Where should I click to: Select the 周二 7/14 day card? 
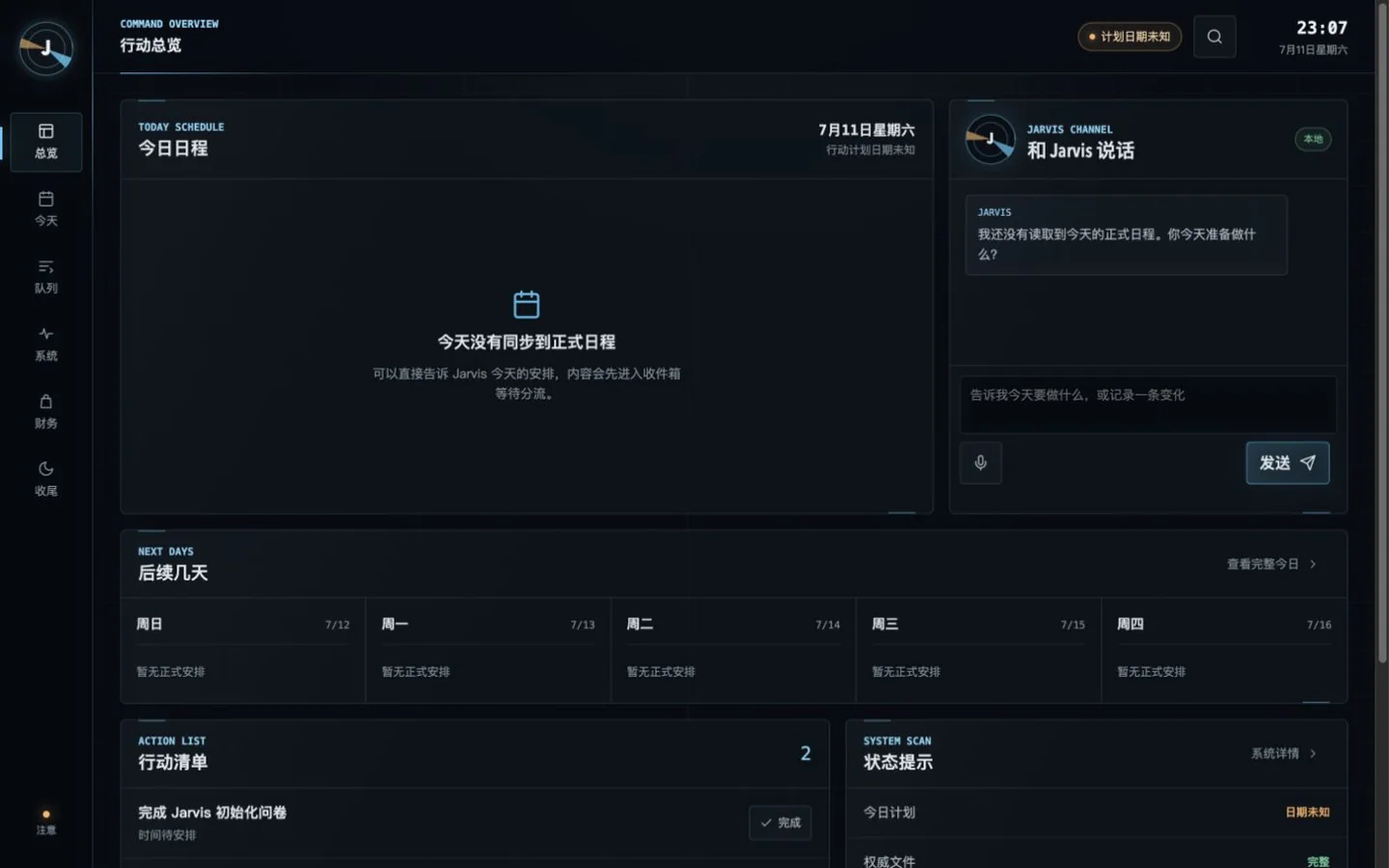pos(733,650)
